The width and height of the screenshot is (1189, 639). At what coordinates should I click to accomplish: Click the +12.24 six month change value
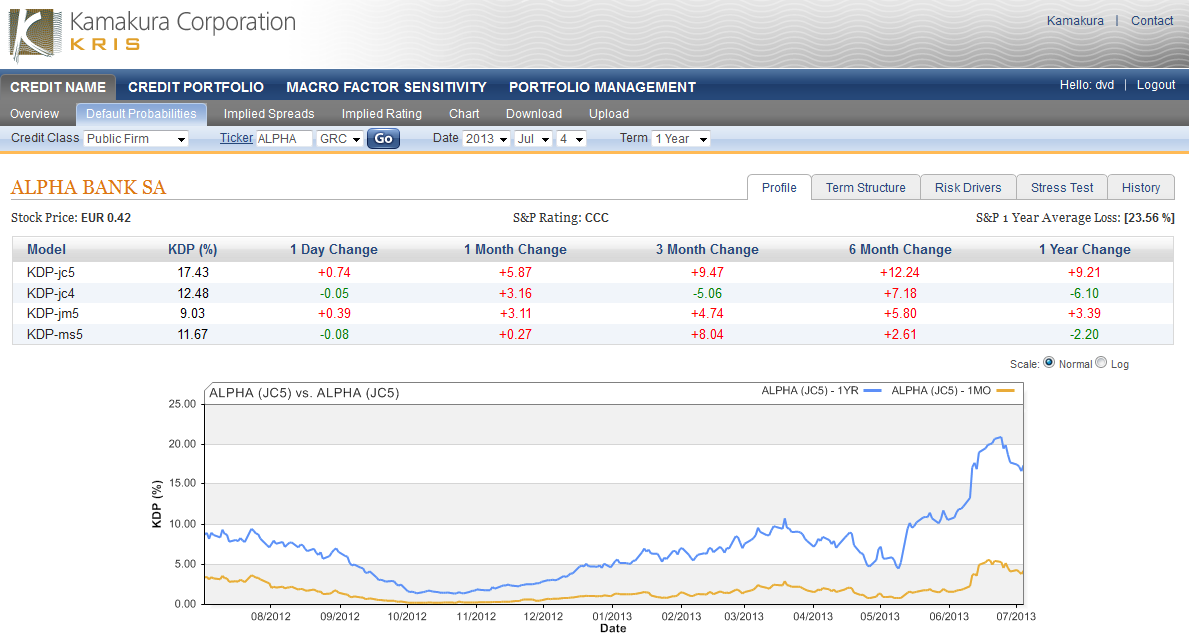900,272
